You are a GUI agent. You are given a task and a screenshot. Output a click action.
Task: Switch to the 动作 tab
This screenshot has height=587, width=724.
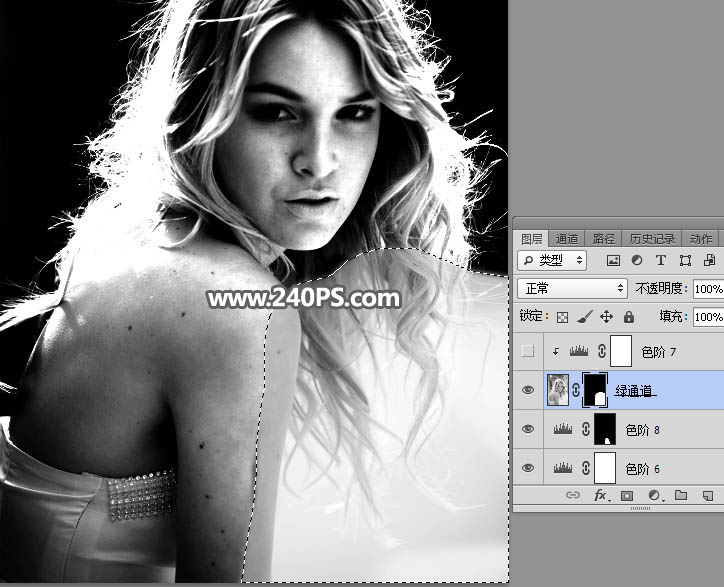click(700, 239)
